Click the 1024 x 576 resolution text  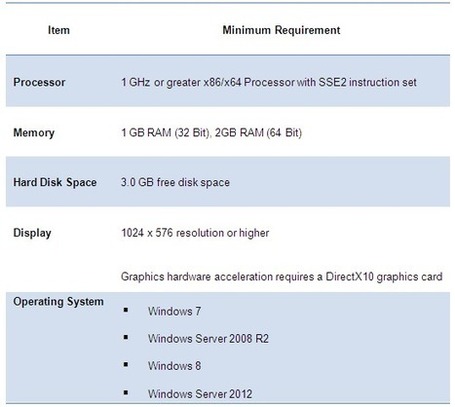(x=195, y=233)
